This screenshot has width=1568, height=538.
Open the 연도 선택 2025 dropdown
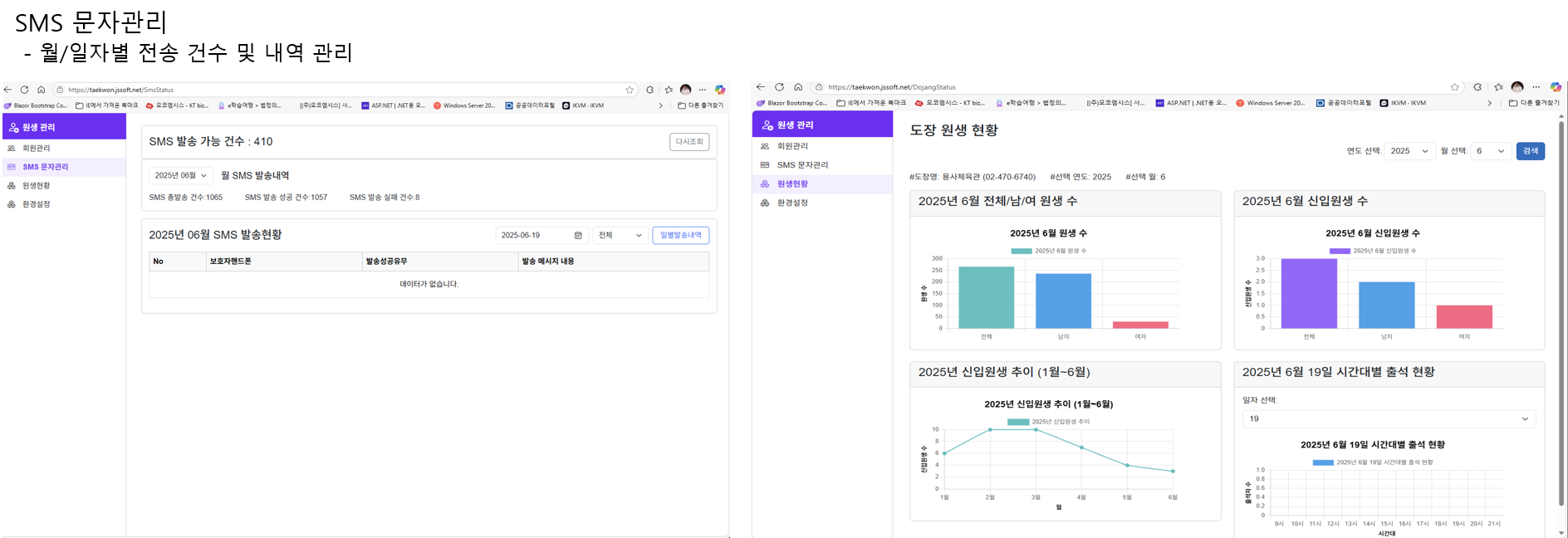click(1409, 151)
